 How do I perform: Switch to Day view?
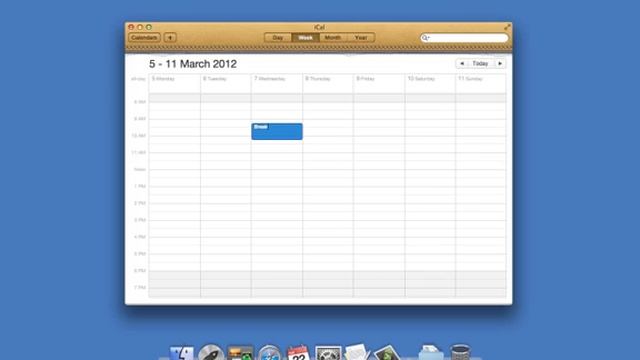tap(278, 38)
